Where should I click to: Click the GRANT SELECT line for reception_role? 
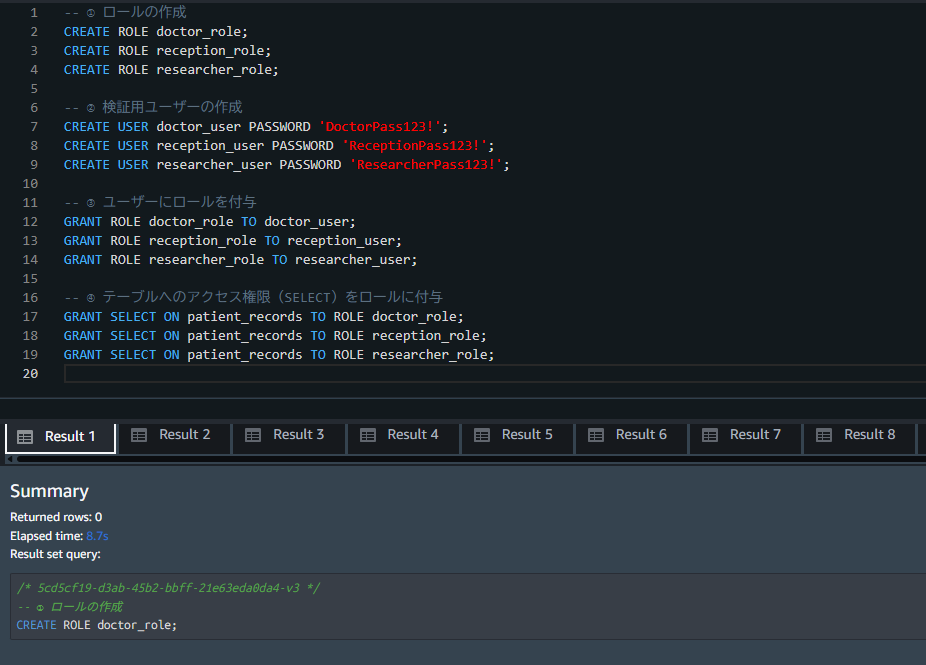(x=275, y=336)
